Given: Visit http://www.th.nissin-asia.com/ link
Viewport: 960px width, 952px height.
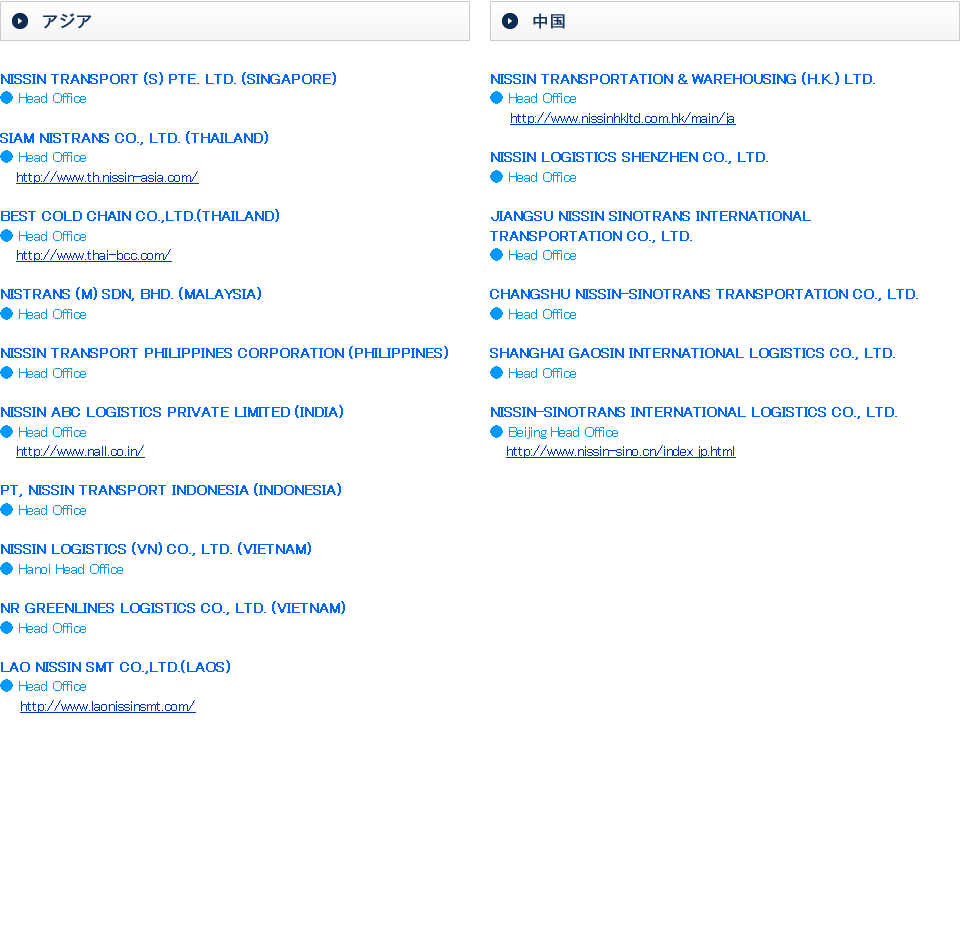Looking at the screenshot, I should [107, 178].
